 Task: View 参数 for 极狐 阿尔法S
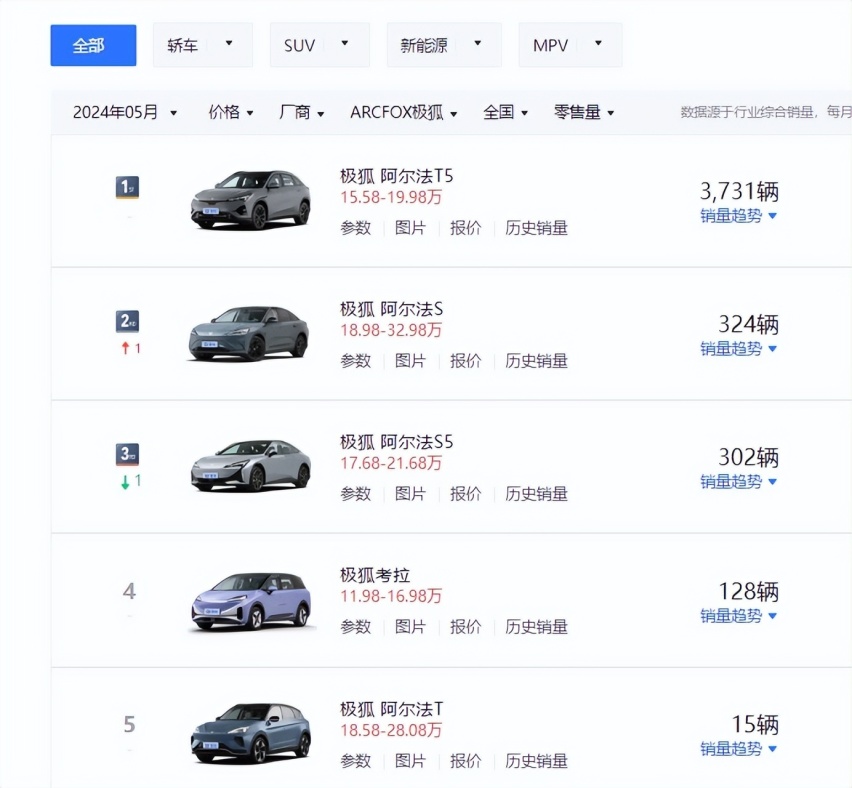[355, 361]
